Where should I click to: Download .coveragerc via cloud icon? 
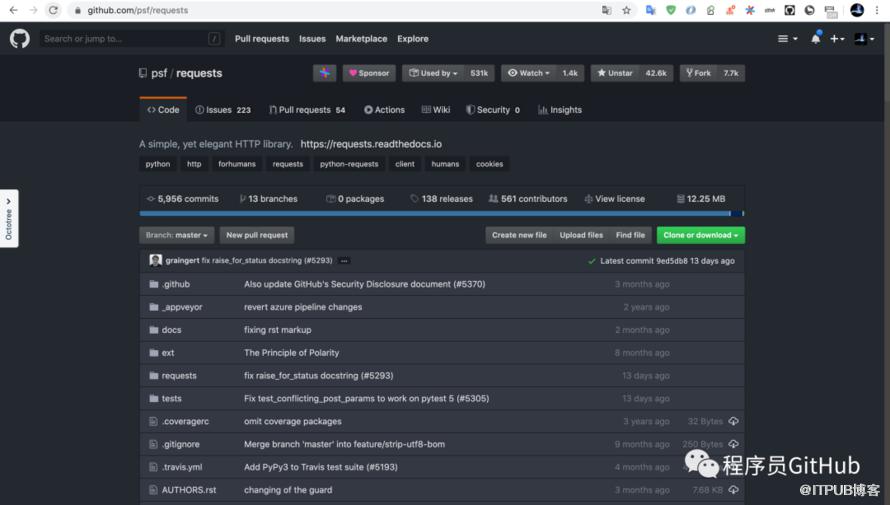pos(734,421)
